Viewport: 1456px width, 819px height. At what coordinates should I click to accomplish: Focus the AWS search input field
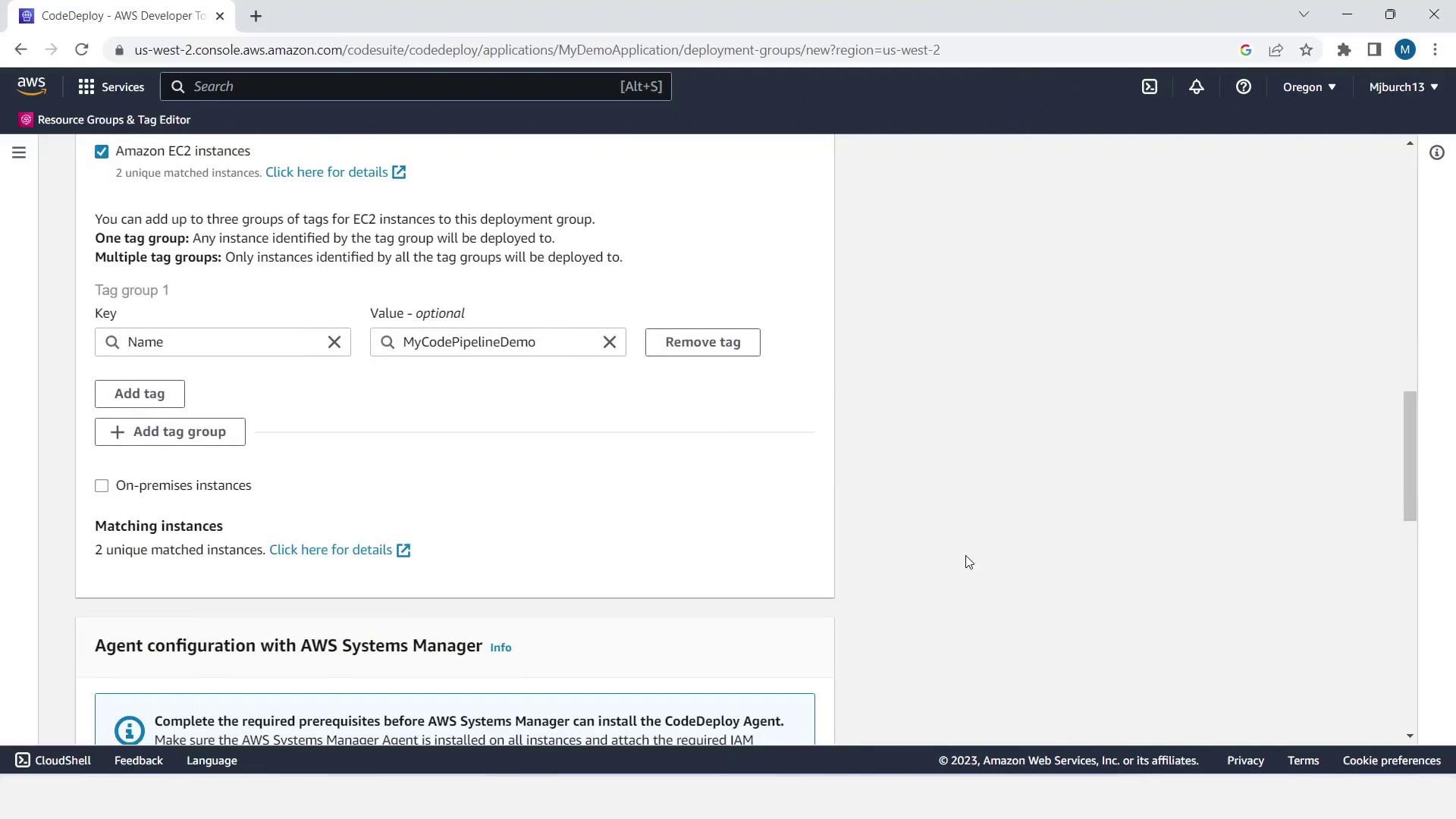[x=402, y=86]
